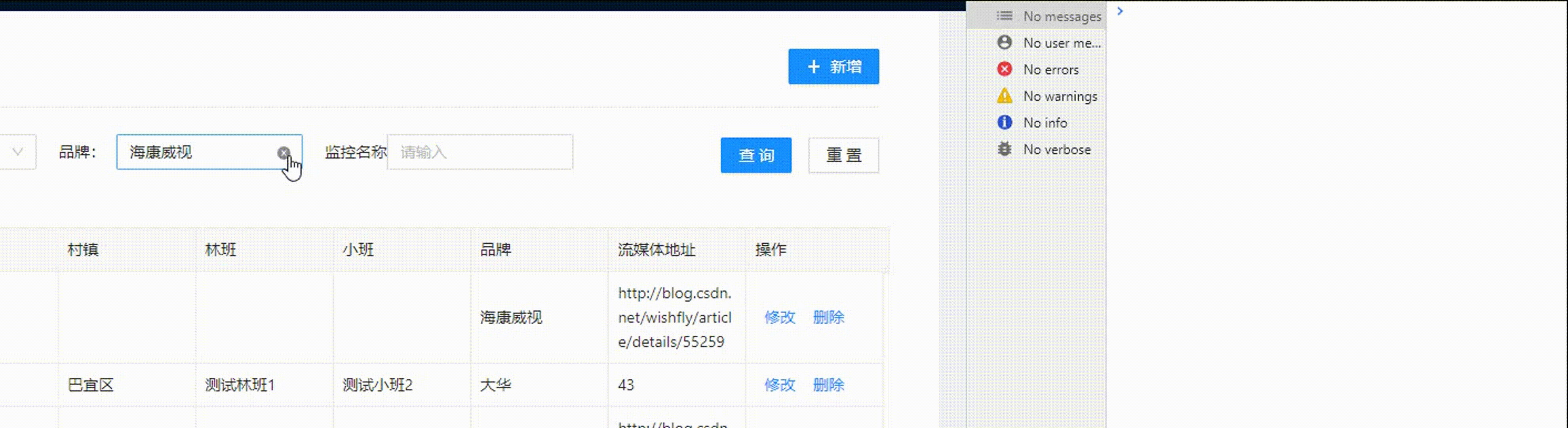Viewport: 1568px width, 428px height.
Task: Select the No messages list icon
Action: click(x=1004, y=16)
